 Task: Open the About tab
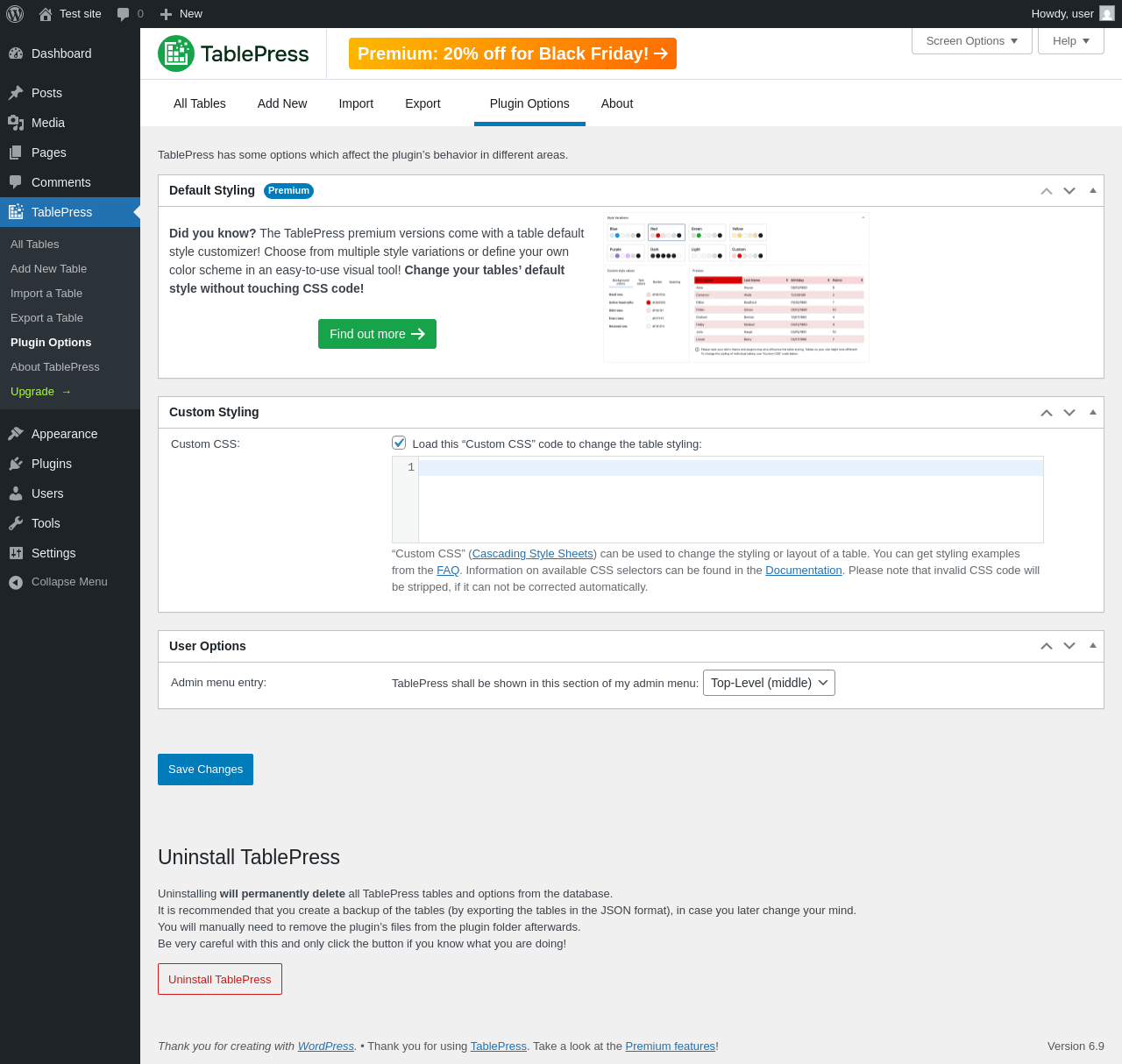[x=617, y=103]
